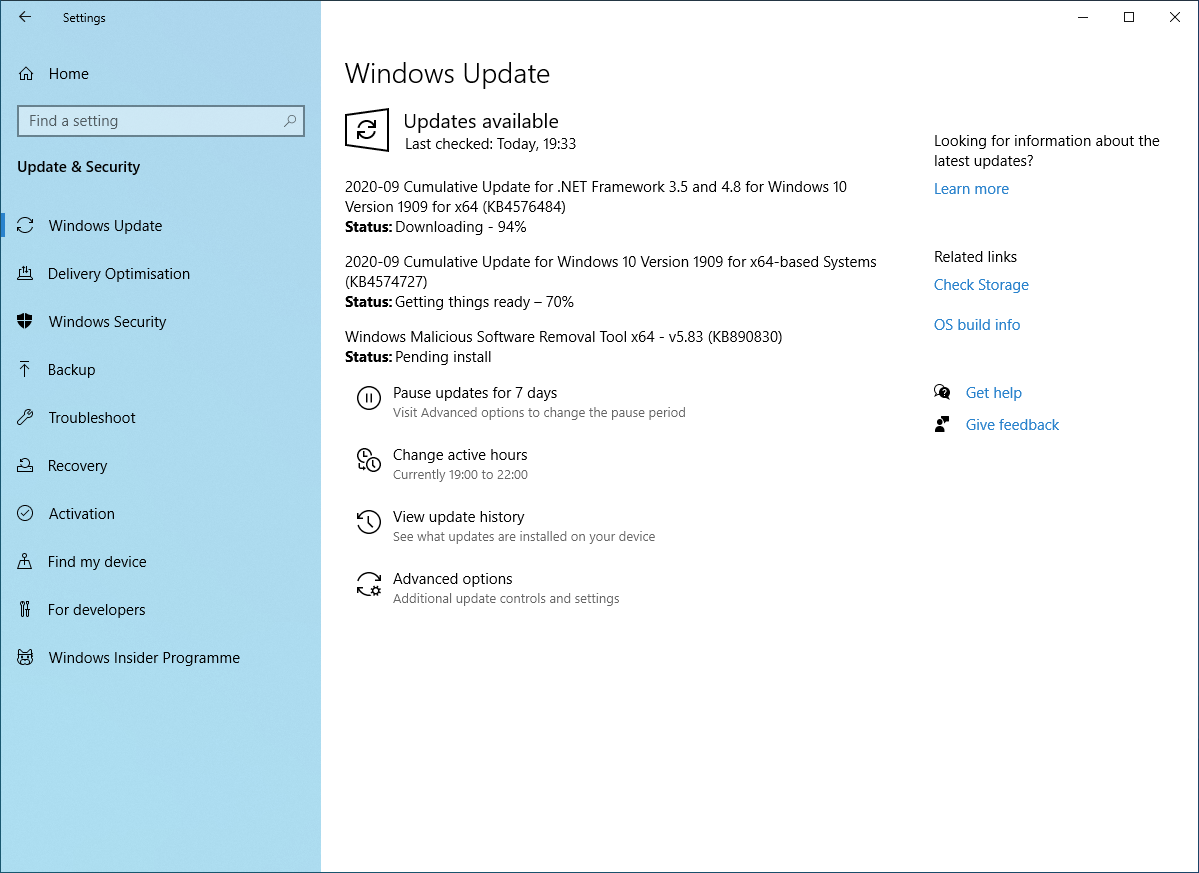The height and width of the screenshot is (873, 1199).
Task: Open Change active hours
Action: (460, 455)
